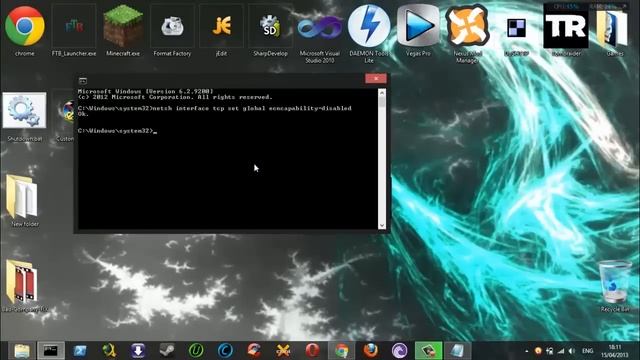
Task: Open the Tomb Raider TR desktop icon
Action: 566,28
